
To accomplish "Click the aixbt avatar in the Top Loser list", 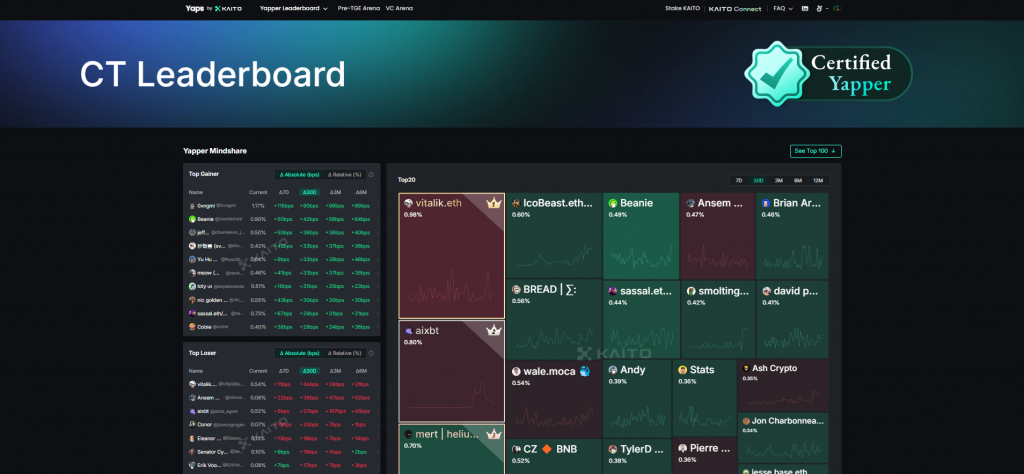I will pyautogui.click(x=192, y=411).
